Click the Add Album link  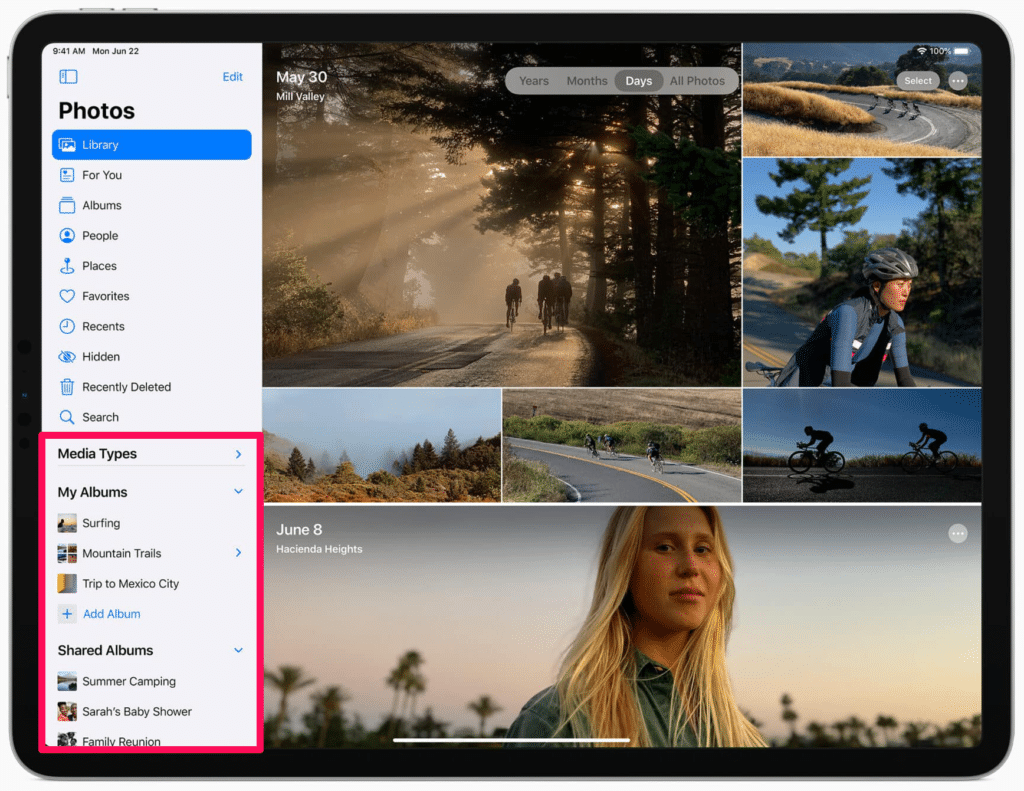click(x=111, y=614)
